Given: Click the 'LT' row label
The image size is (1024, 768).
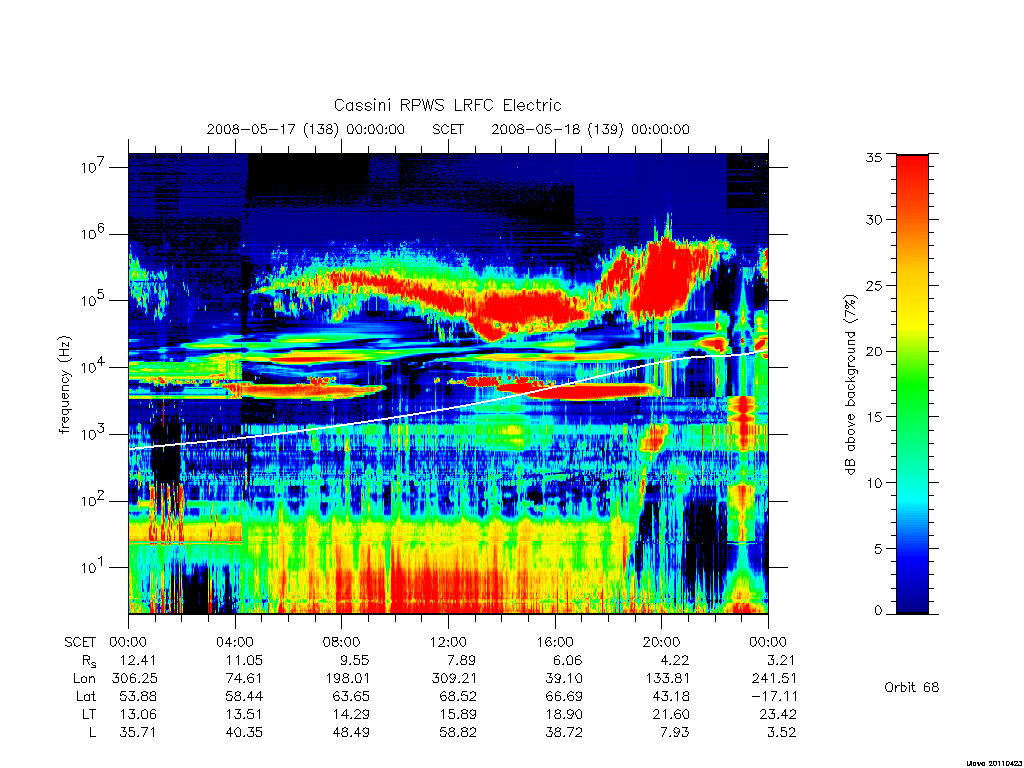Looking at the screenshot, I should pyautogui.click(x=89, y=715).
